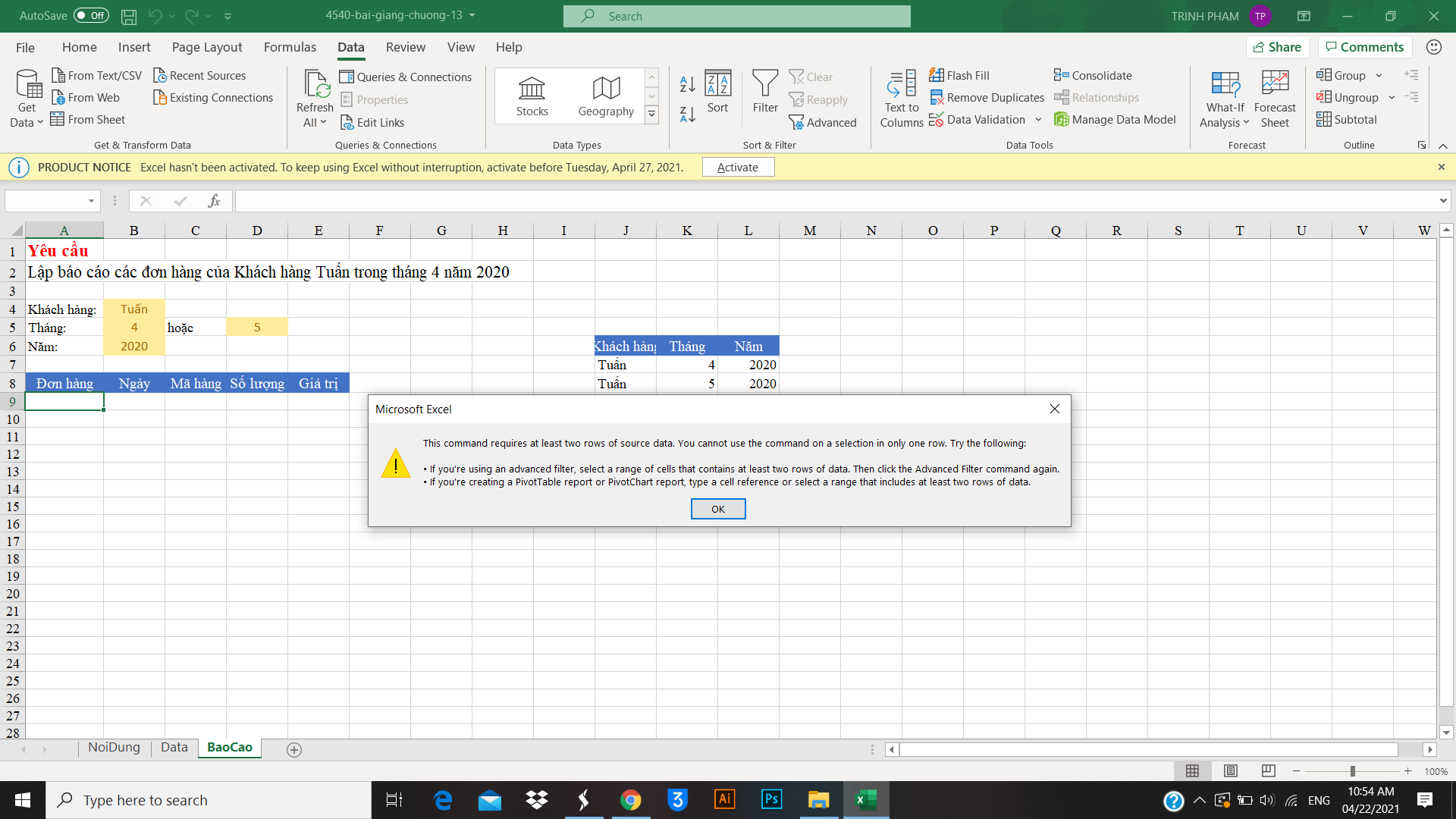Screen dimensions: 1456x819
Task: Open the Data sheet tab
Action: 174,748
